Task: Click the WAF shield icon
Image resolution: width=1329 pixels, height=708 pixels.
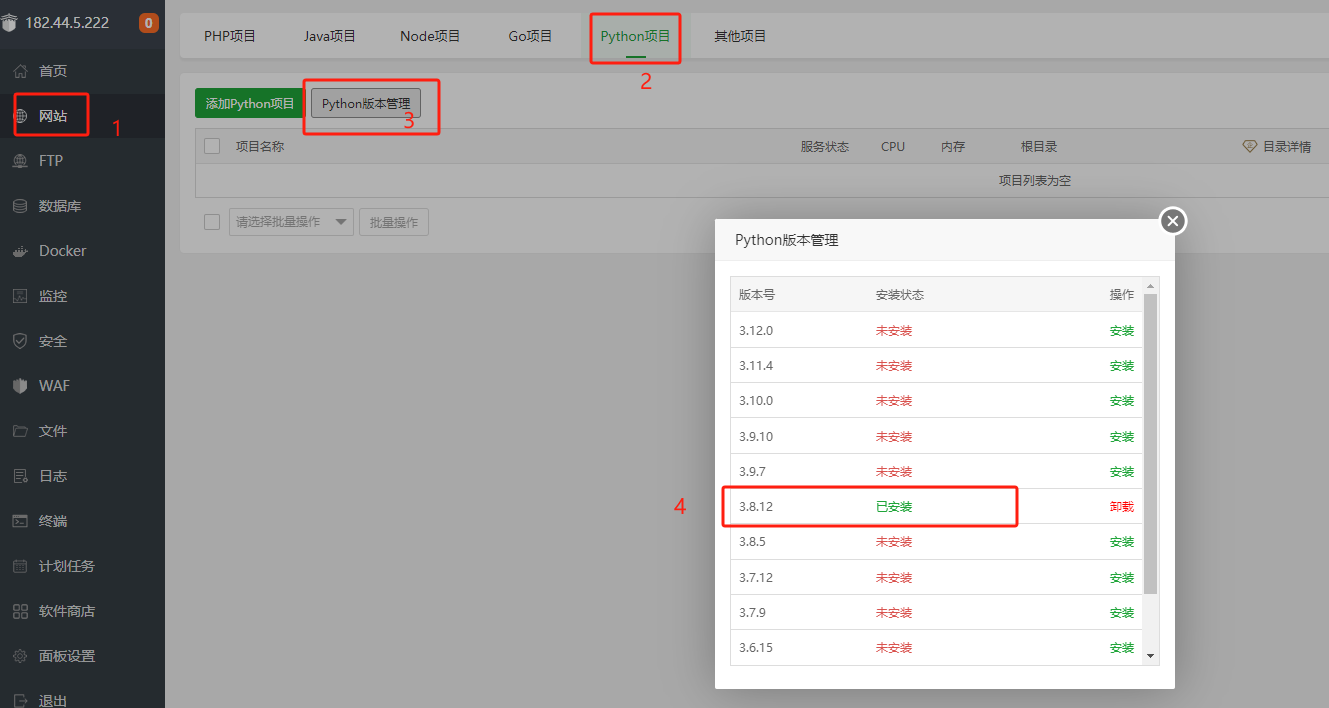Action: pos(20,386)
